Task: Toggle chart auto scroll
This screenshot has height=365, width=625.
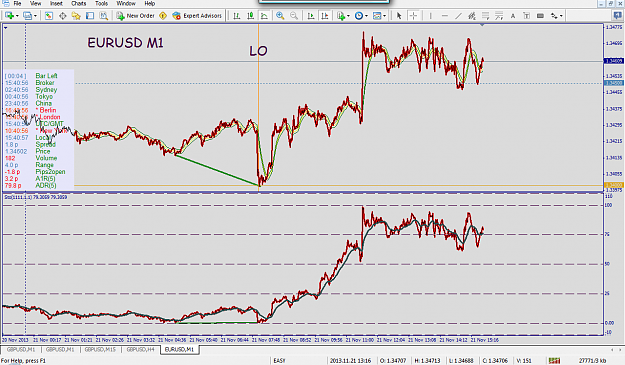Action: [x=311, y=16]
